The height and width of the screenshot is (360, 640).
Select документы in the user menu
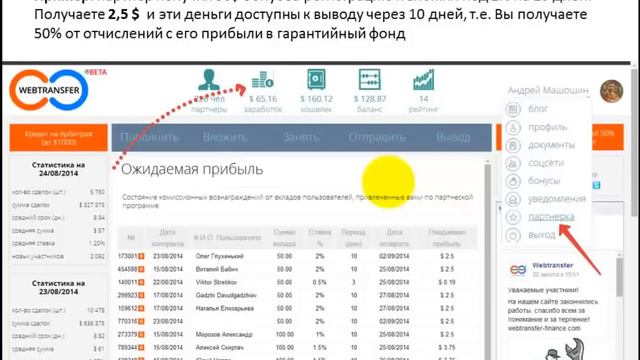click(x=551, y=145)
